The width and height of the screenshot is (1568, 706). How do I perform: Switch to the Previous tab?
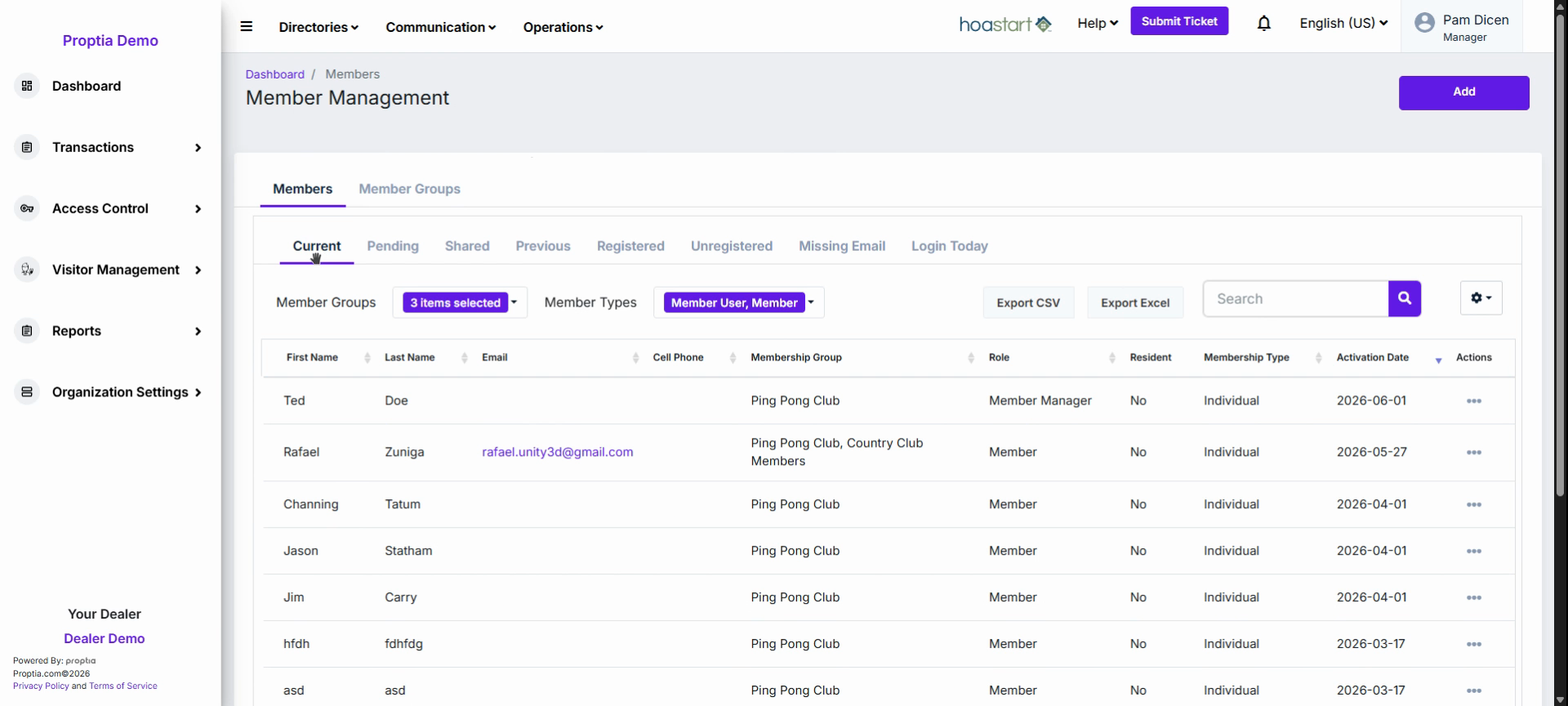pos(543,246)
